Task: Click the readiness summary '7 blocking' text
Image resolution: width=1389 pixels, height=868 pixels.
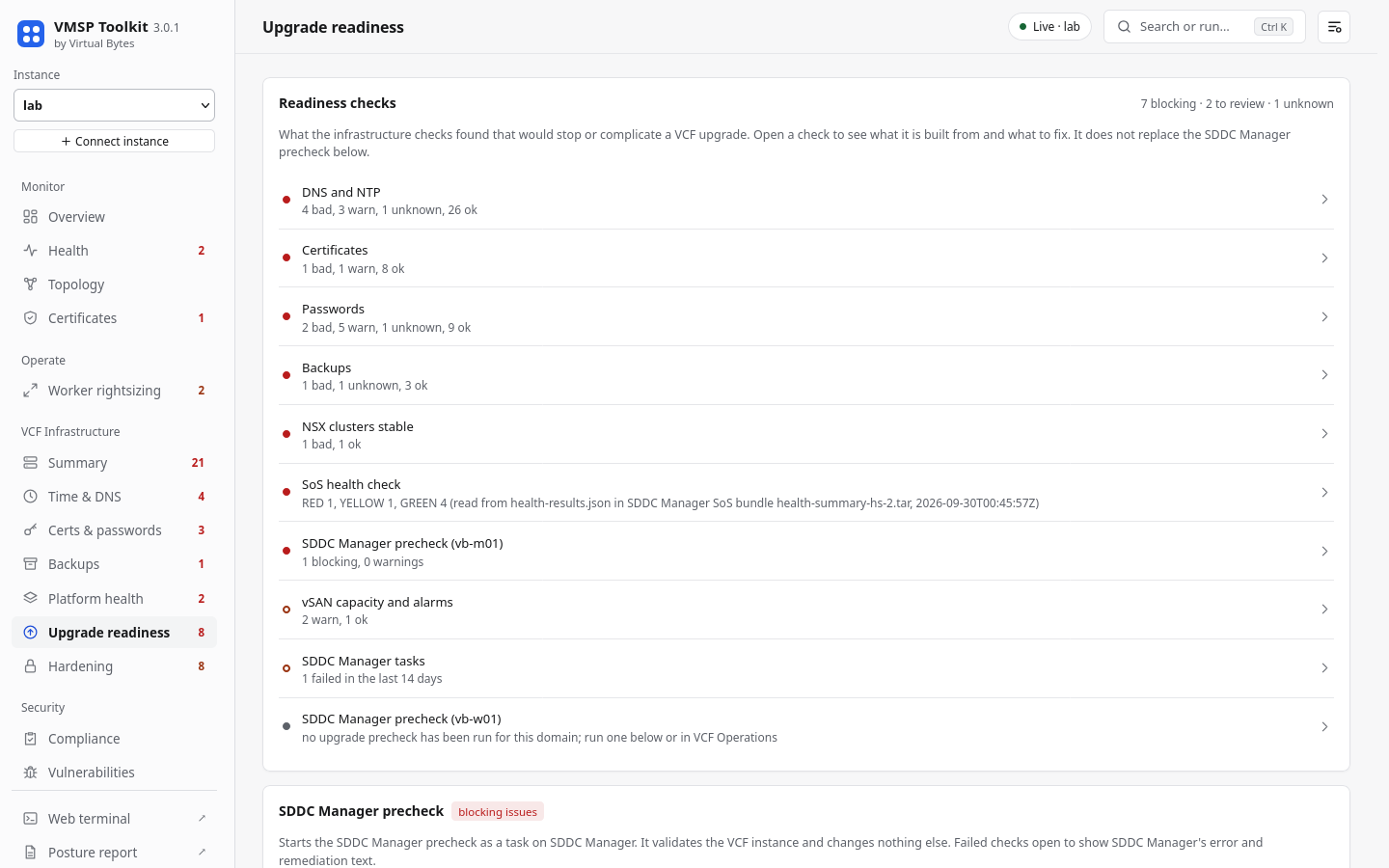Action: pyautogui.click(x=1168, y=104)
